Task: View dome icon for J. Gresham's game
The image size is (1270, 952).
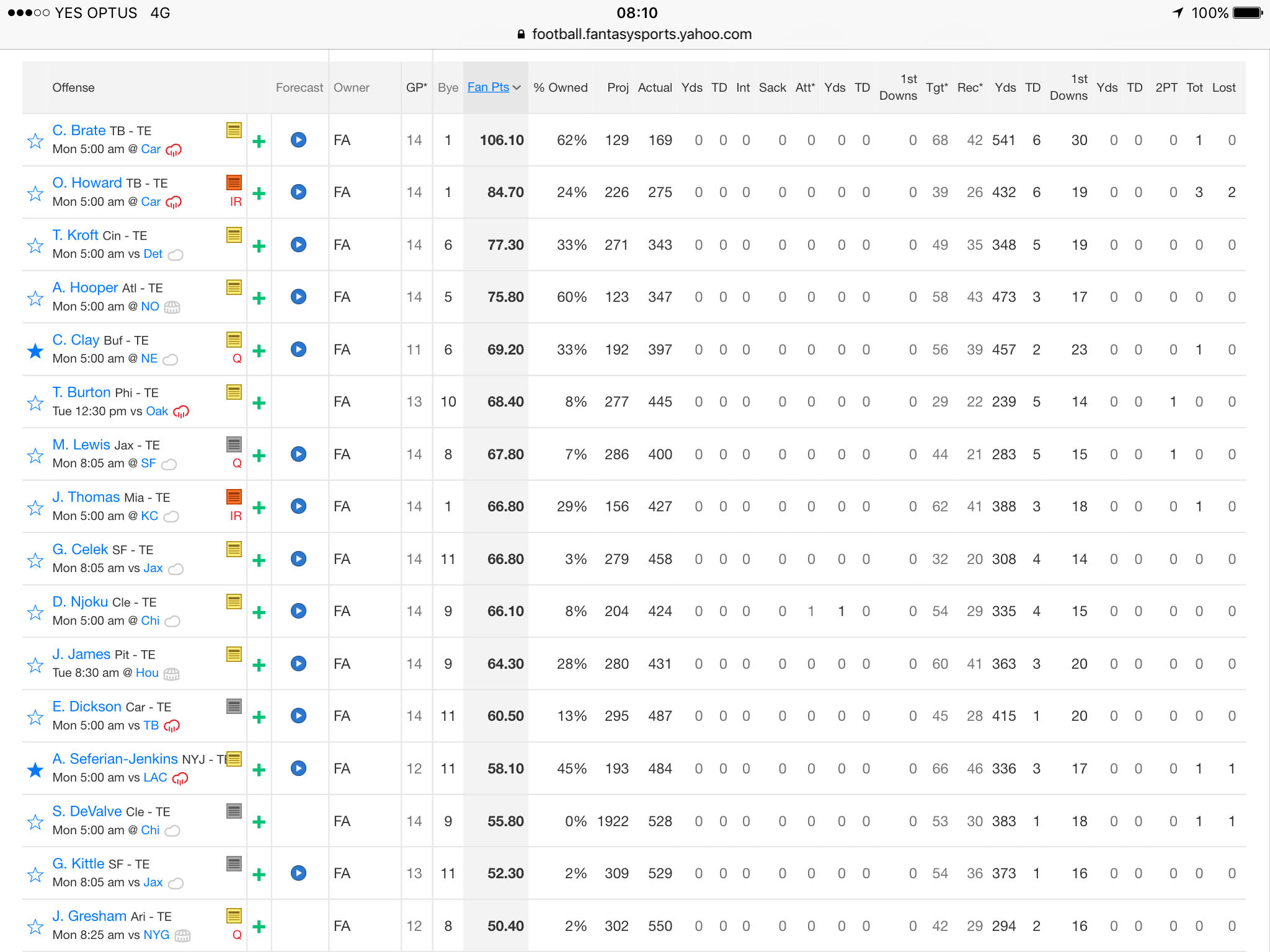Action: 182,935
